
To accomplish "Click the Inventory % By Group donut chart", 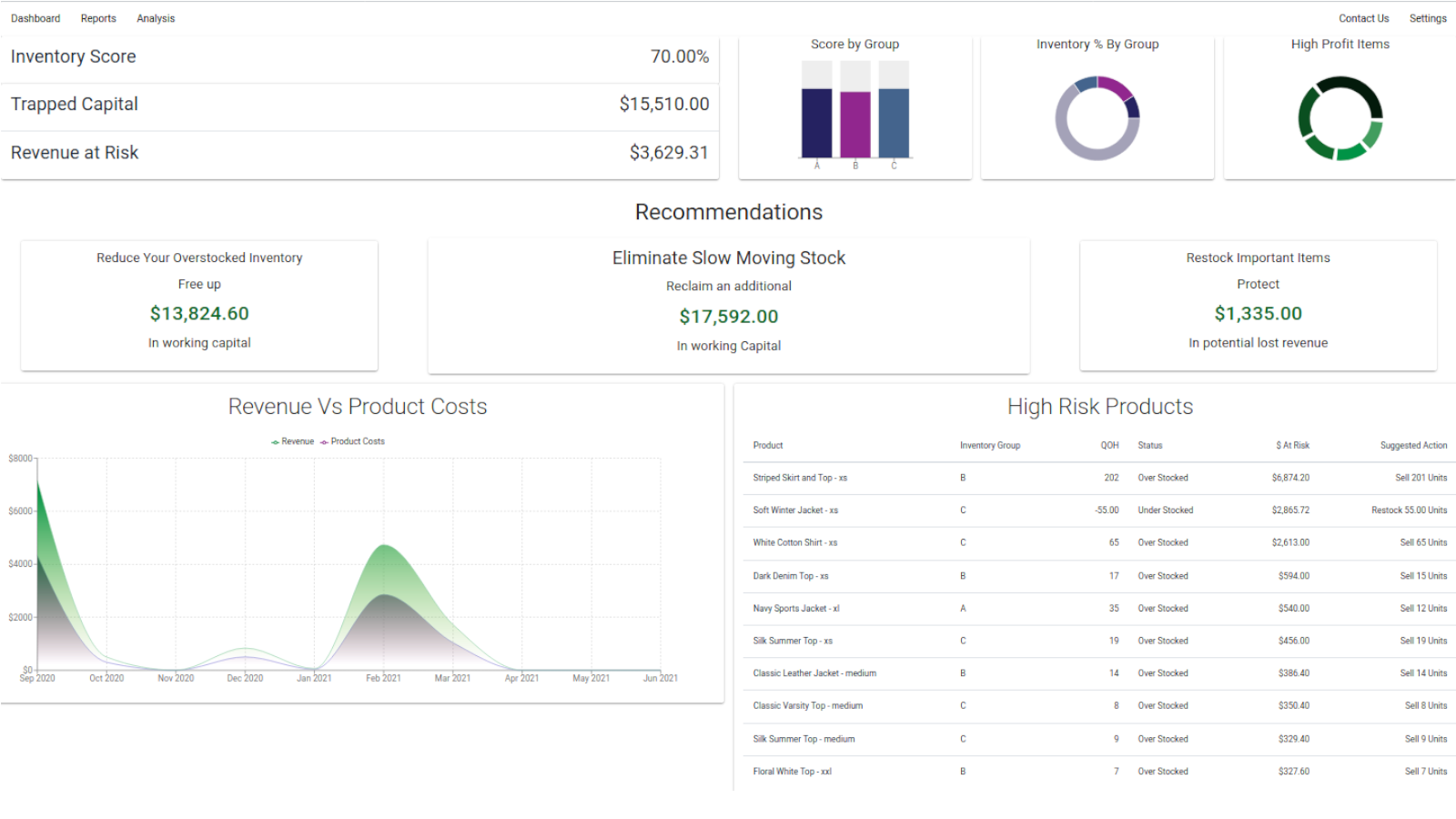I will [x=1097, y=118].
